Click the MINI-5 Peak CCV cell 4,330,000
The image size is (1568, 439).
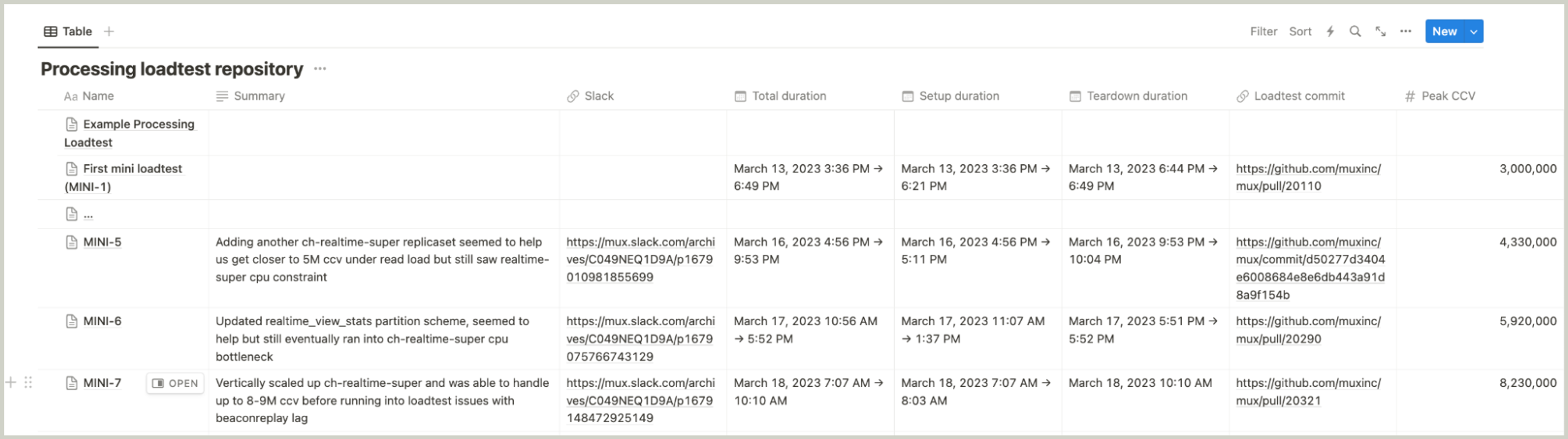click(1527, 243)
